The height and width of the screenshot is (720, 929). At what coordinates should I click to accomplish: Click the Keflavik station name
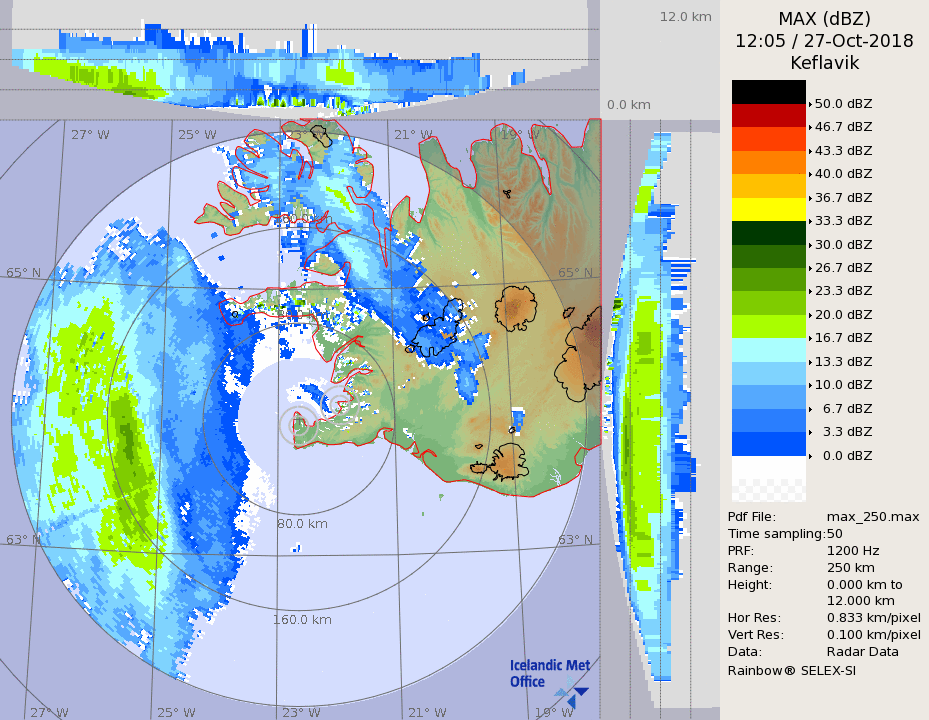coord(824,63)
